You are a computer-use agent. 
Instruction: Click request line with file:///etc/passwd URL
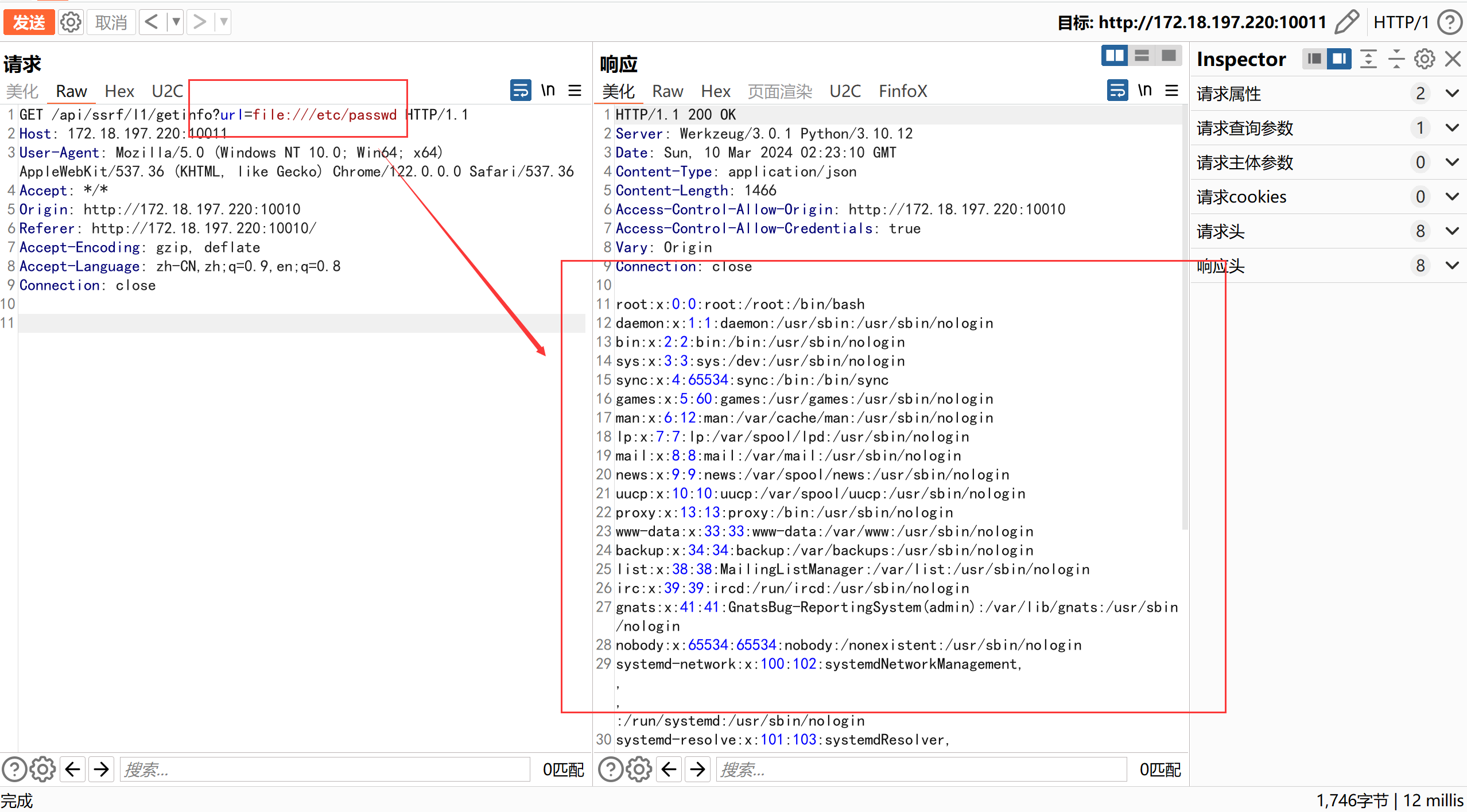244,115
